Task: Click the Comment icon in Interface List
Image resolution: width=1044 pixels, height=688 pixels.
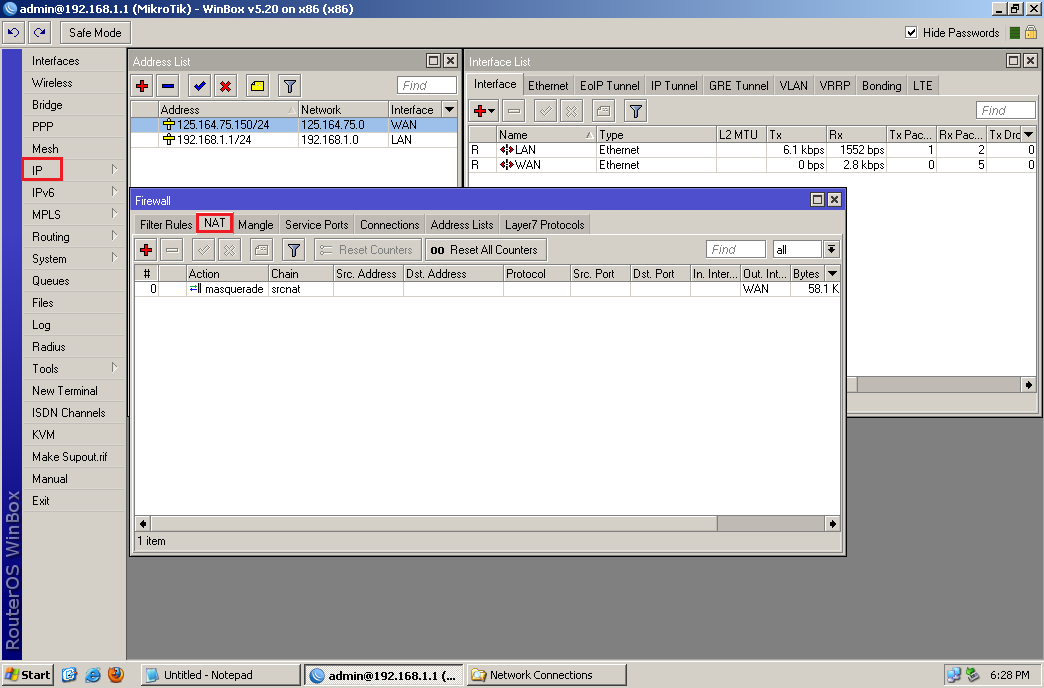Action: (x=603, y=111)
